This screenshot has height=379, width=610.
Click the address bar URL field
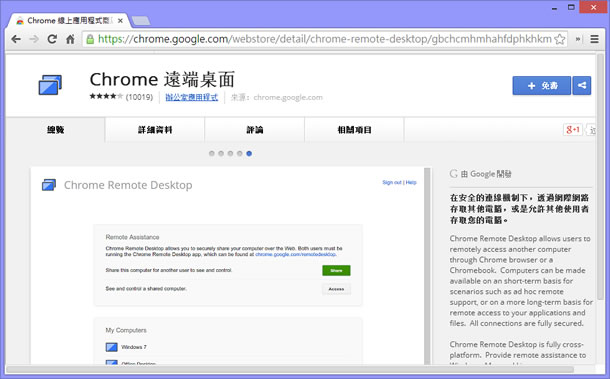pos(324,39)
